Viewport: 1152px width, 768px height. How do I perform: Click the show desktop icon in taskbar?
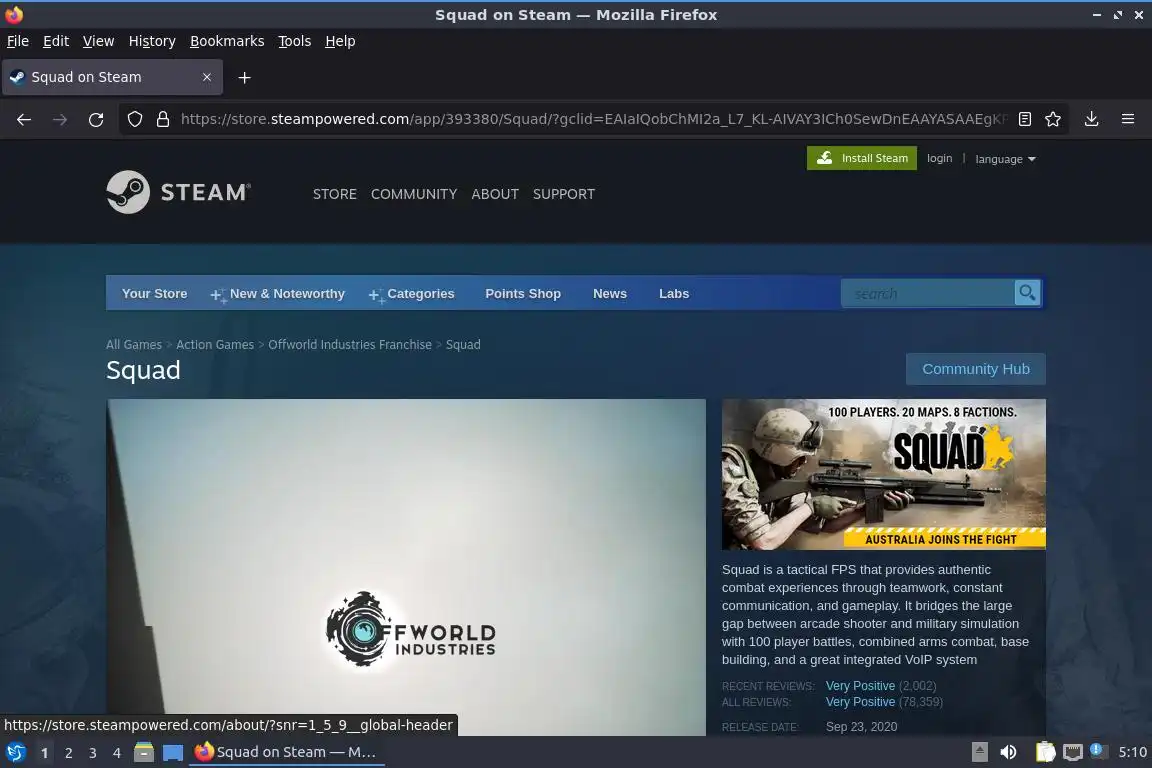tap(173, 752)
